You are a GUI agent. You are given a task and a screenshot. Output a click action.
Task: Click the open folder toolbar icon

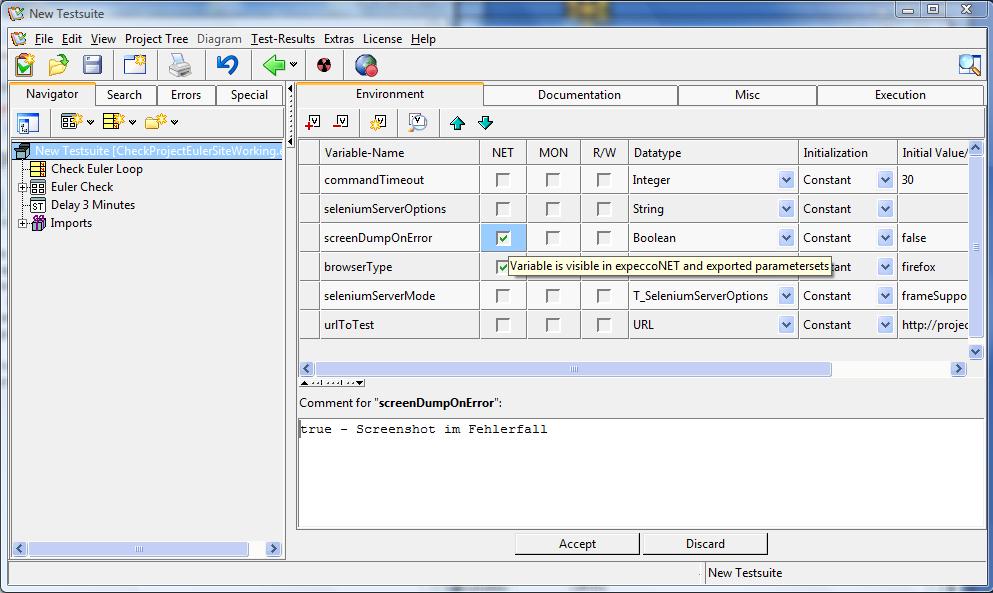tap(59, 66)
